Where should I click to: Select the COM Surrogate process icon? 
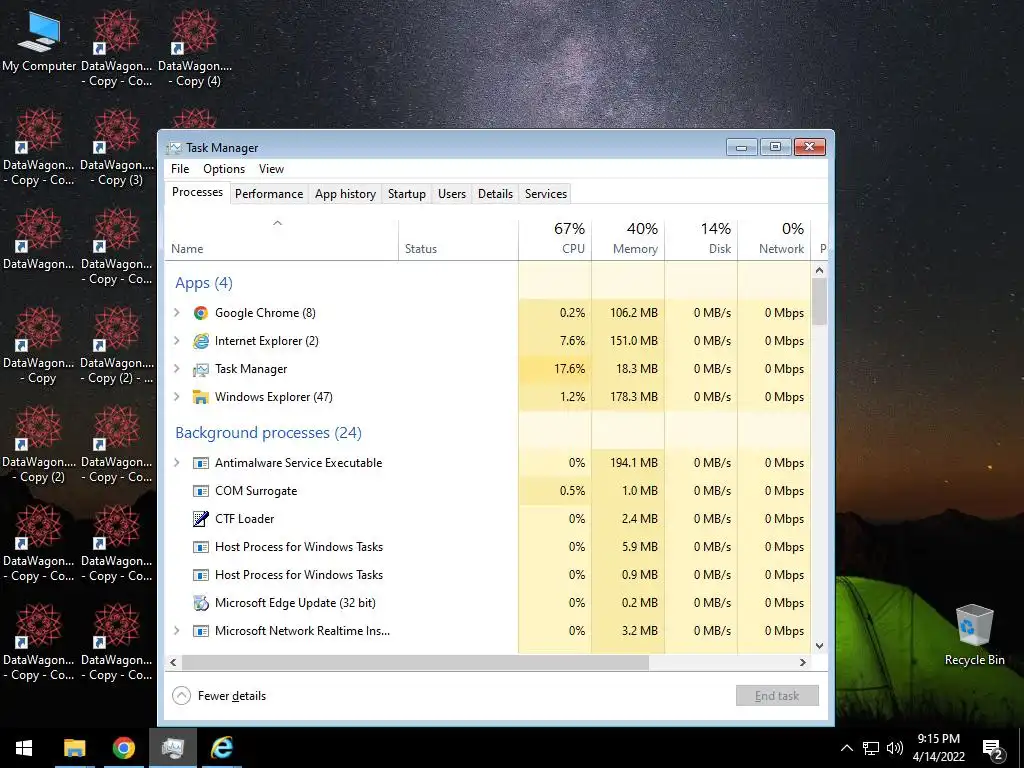[x=200, y=491]
